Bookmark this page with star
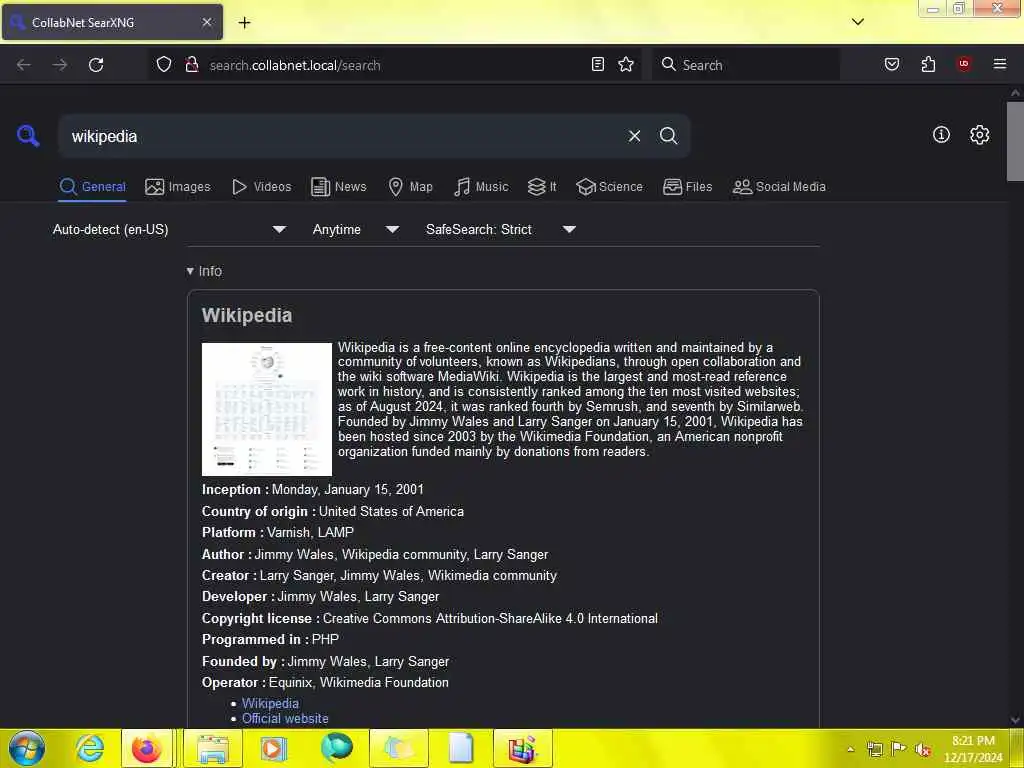This screenshot has width=1024, height=768. tap(626, 64)
